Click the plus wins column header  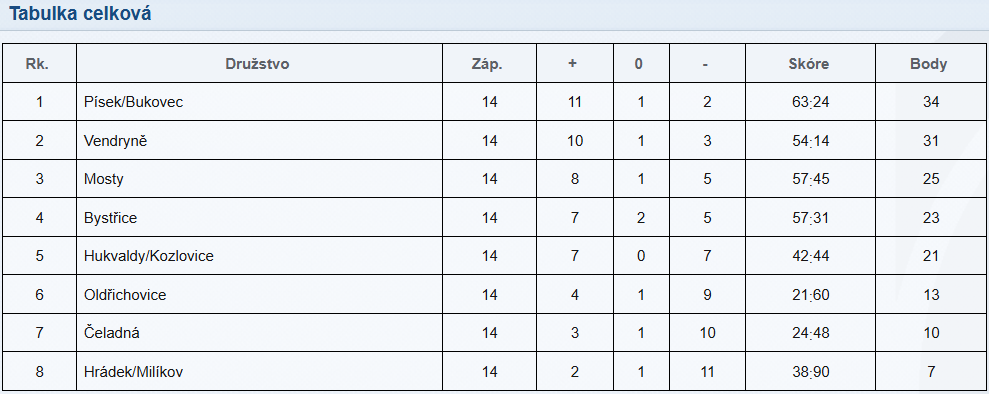pyautogui.click(x=573, y=64)
